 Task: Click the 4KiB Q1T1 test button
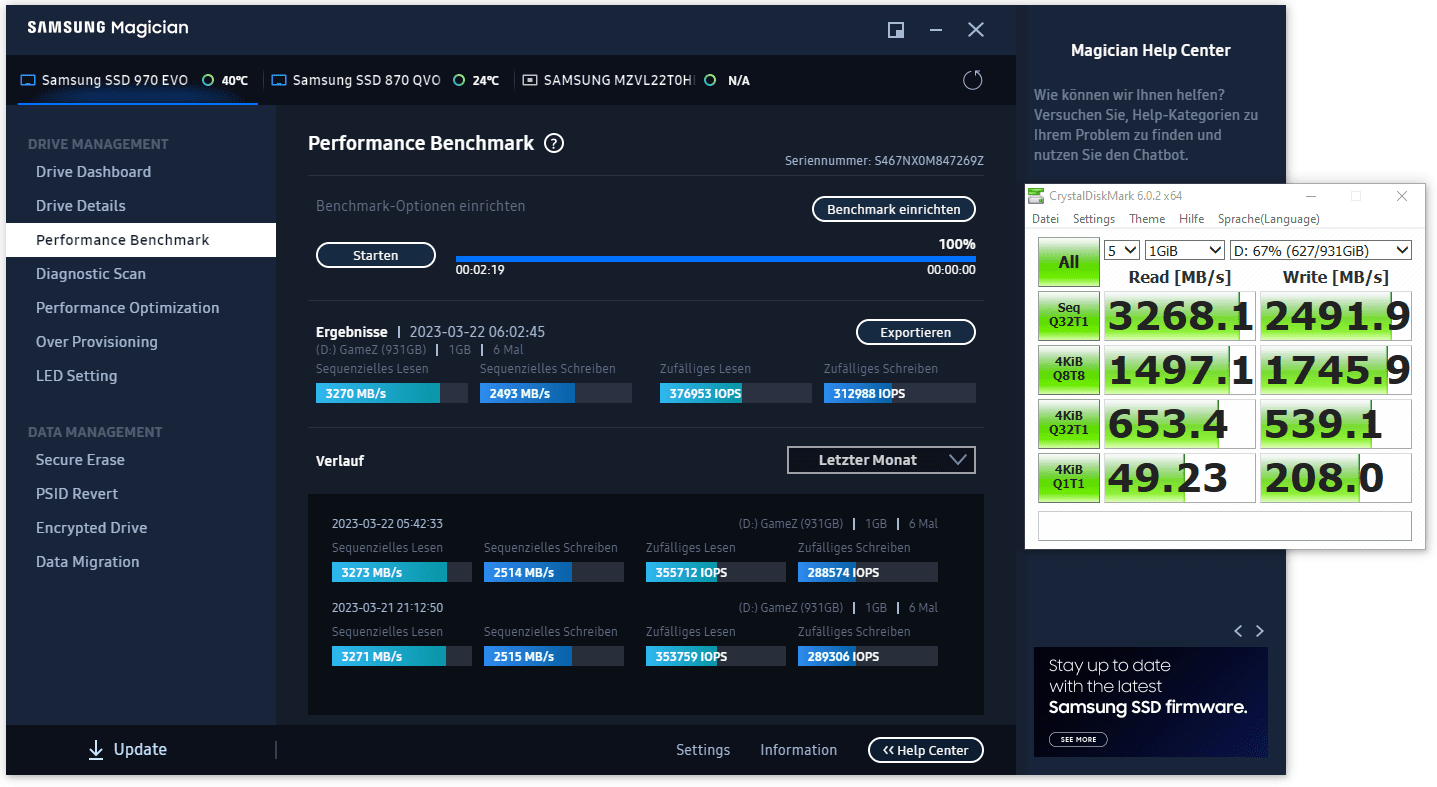pos(1069,478)
